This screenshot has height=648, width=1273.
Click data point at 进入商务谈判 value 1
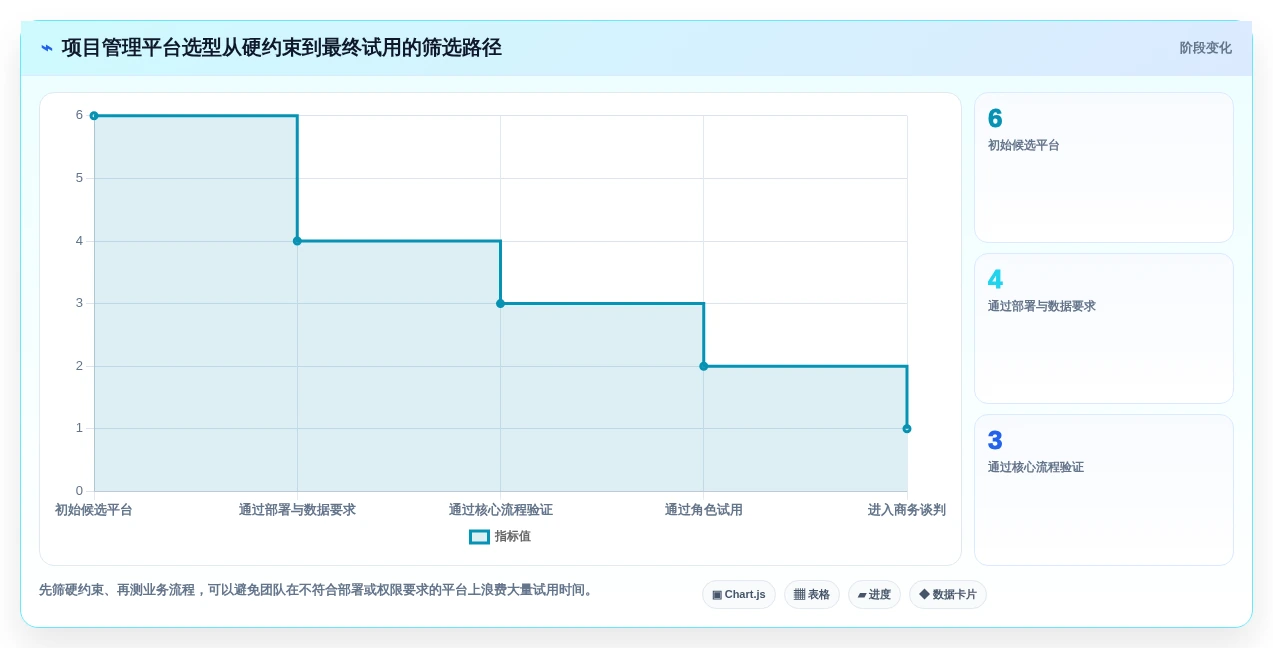tap(907, 429)
